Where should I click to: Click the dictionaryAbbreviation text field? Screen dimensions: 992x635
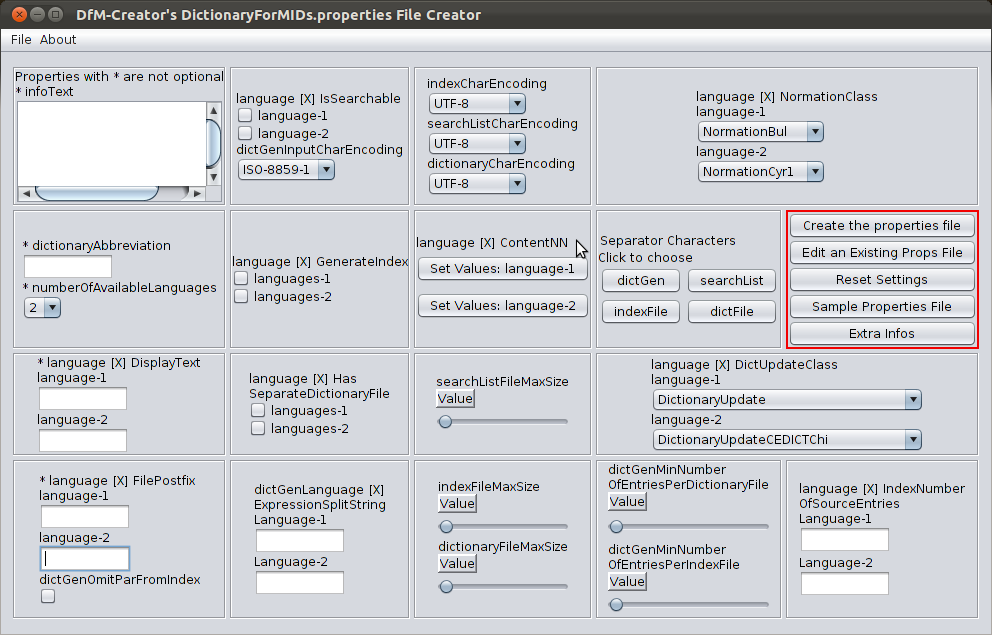coord(68,267)
